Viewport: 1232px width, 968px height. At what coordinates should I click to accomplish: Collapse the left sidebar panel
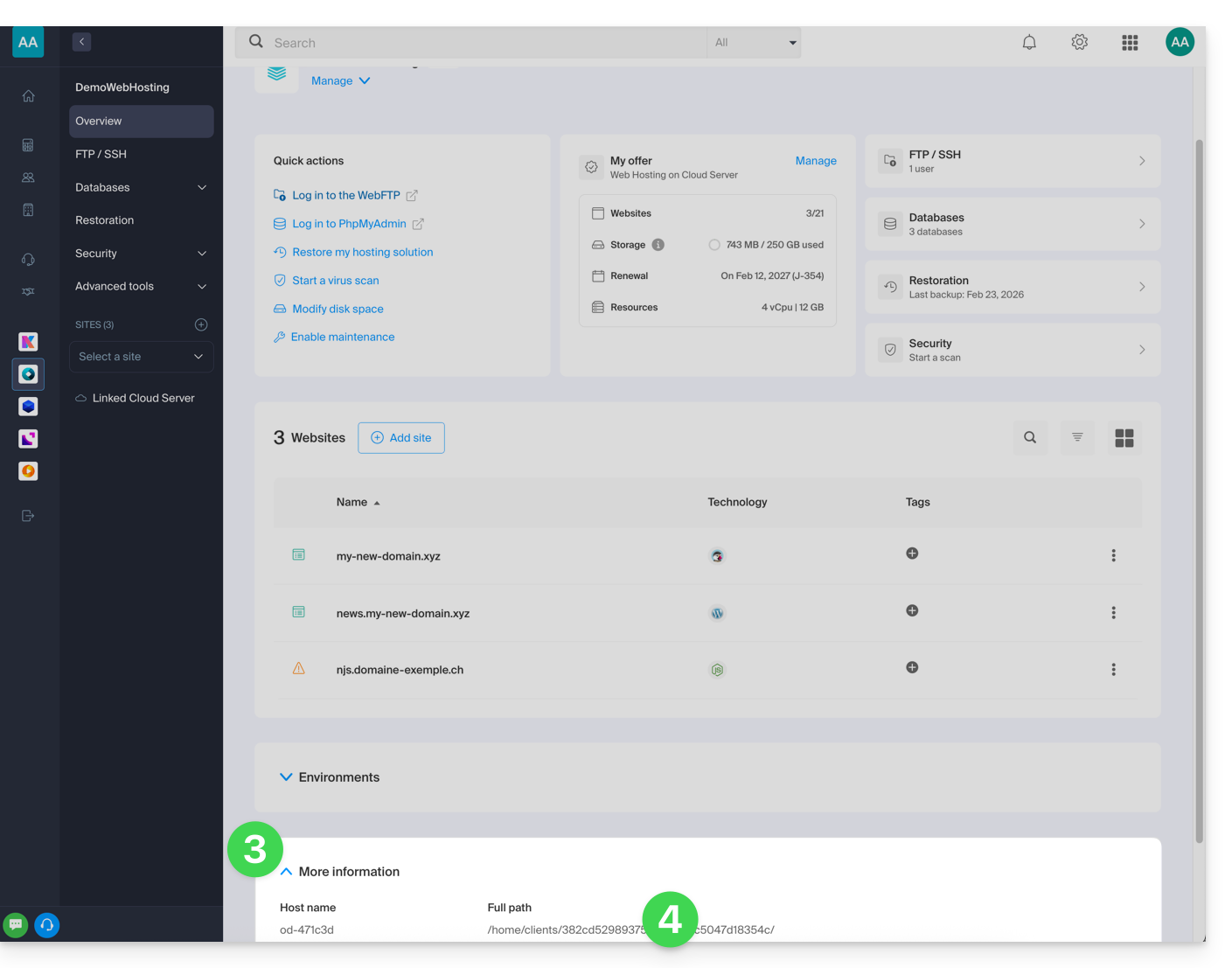click(x=81, y=42)
